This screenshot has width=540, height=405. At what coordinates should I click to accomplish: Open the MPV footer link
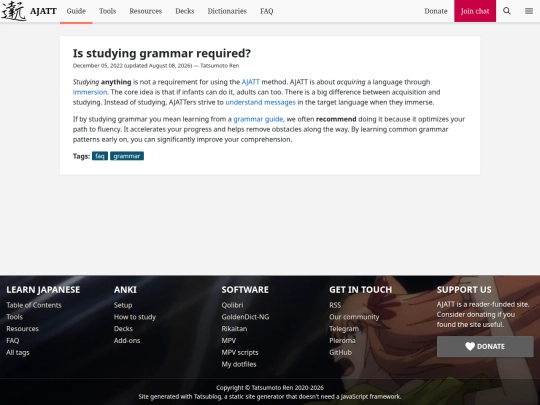[229, 341]
